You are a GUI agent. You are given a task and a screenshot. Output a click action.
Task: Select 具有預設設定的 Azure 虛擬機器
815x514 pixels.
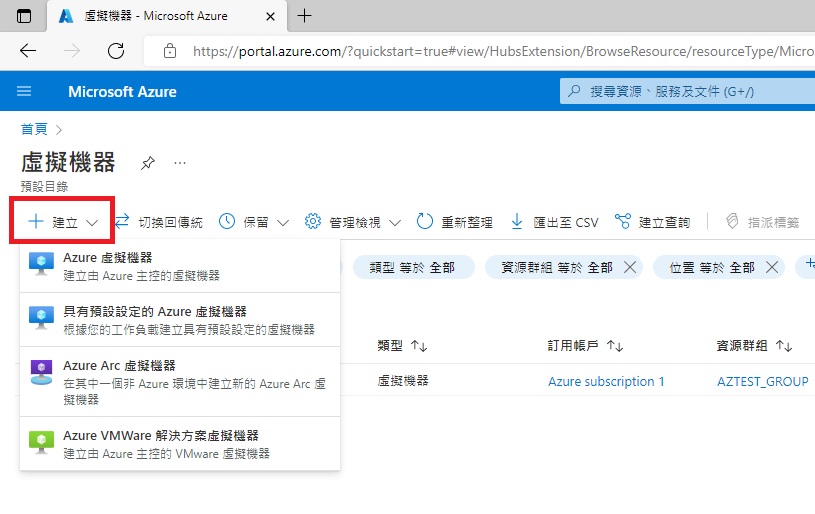pos(180,320)
